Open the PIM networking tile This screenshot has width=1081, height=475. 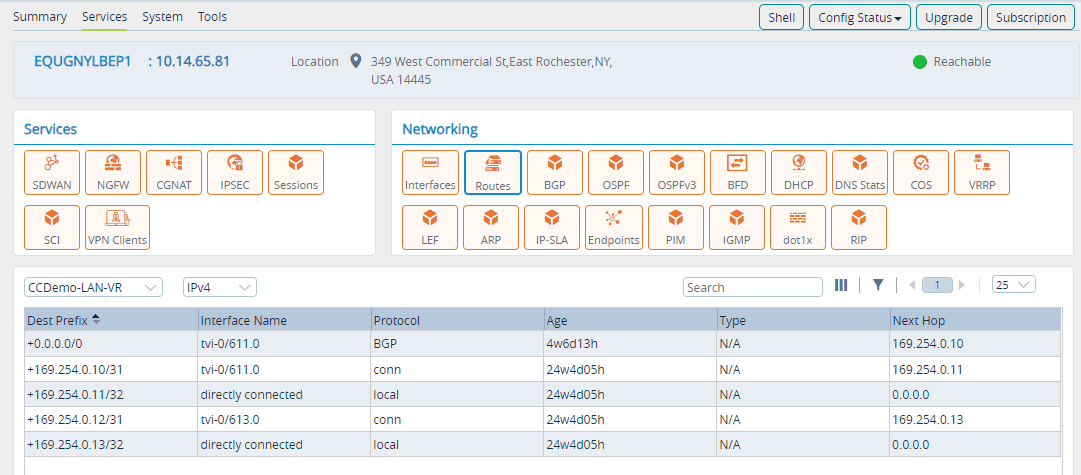coord(676,228)
